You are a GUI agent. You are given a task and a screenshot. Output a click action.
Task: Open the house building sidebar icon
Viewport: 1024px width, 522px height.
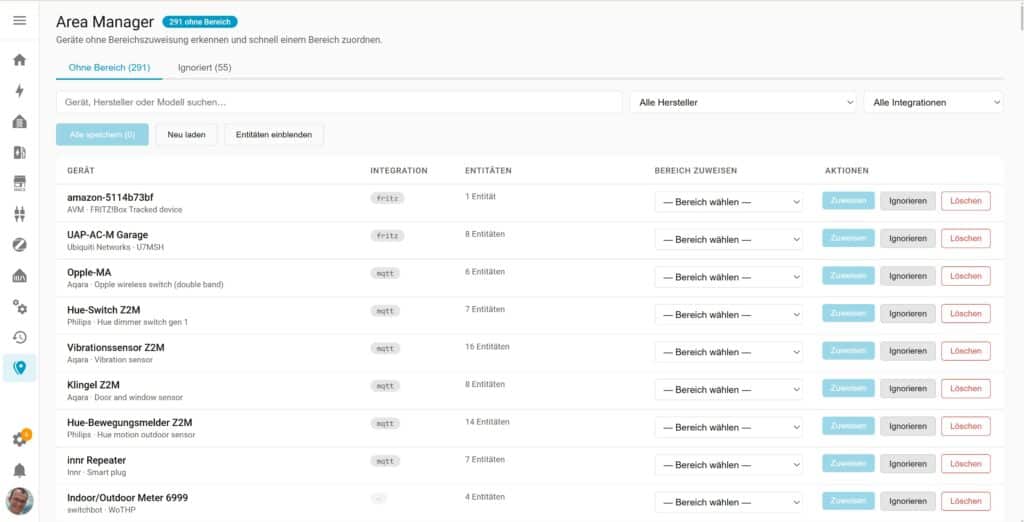click(x=20, y=122)
